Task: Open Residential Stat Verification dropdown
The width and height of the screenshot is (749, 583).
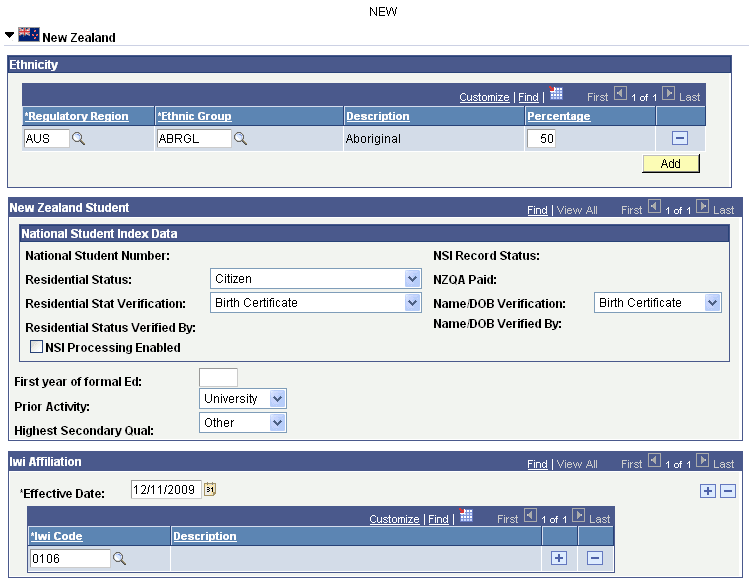Action: click(316, 302)
